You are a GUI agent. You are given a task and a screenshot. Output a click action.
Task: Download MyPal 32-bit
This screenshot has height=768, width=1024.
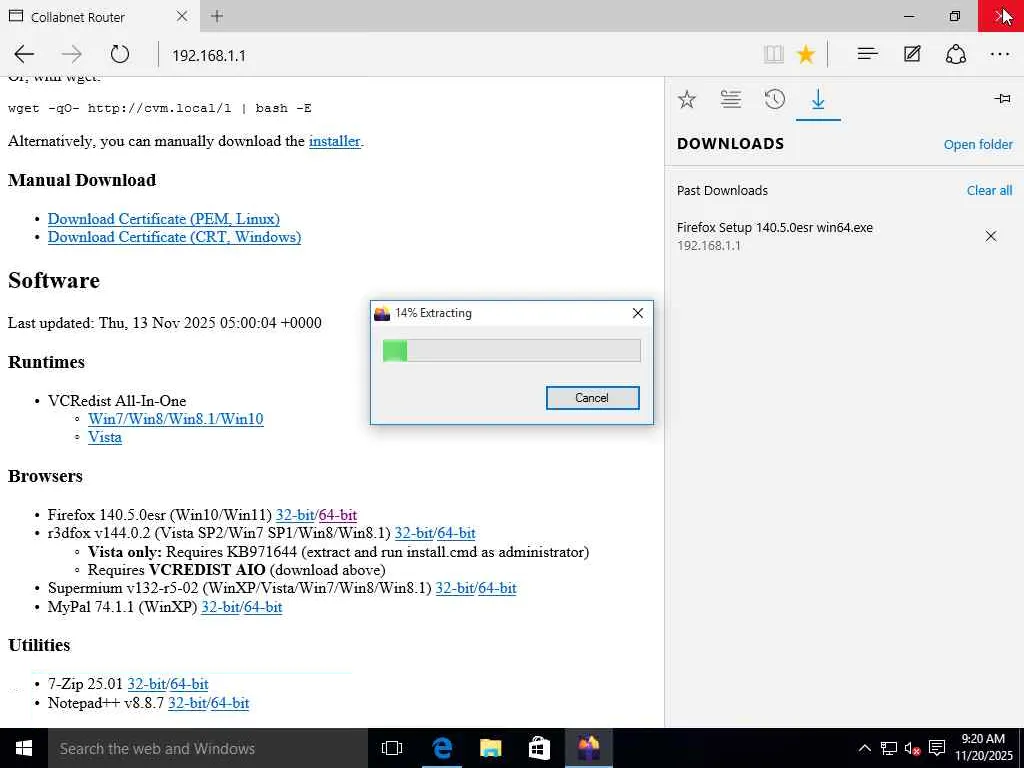pos(220,607)
